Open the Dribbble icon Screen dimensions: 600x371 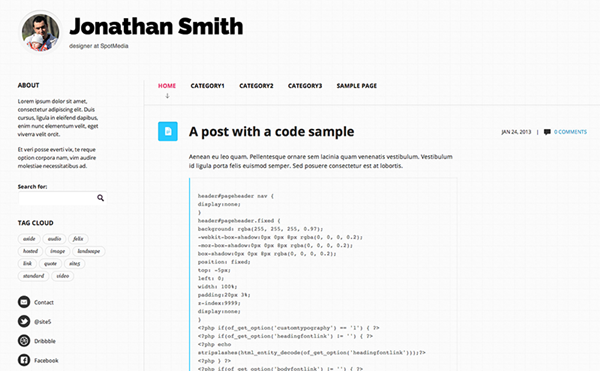point(24,341)
